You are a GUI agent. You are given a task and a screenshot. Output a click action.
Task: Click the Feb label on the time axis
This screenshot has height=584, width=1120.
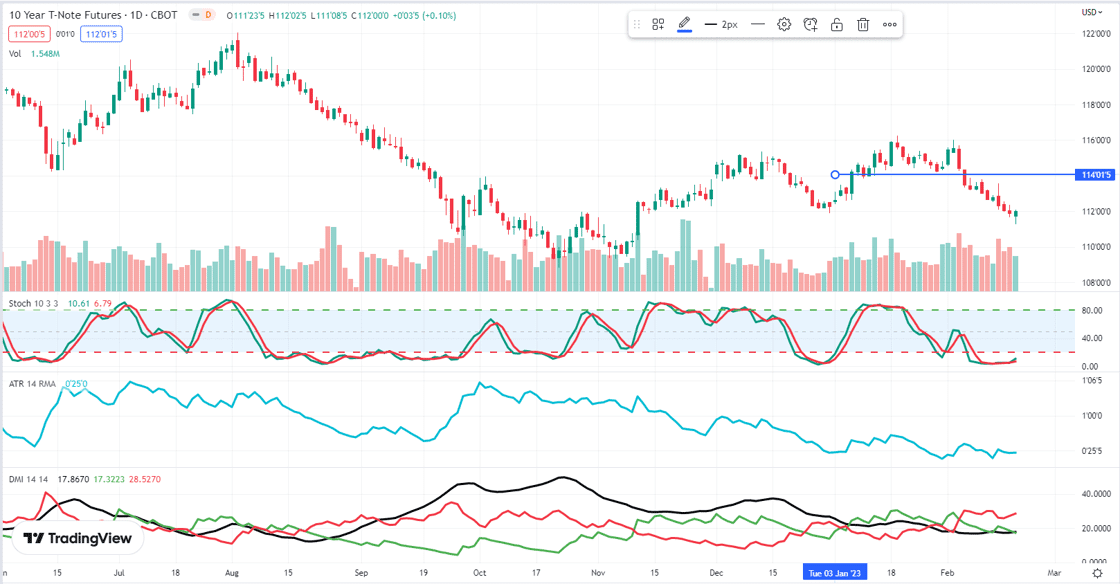pyautogui.click(x=947, y=573)
